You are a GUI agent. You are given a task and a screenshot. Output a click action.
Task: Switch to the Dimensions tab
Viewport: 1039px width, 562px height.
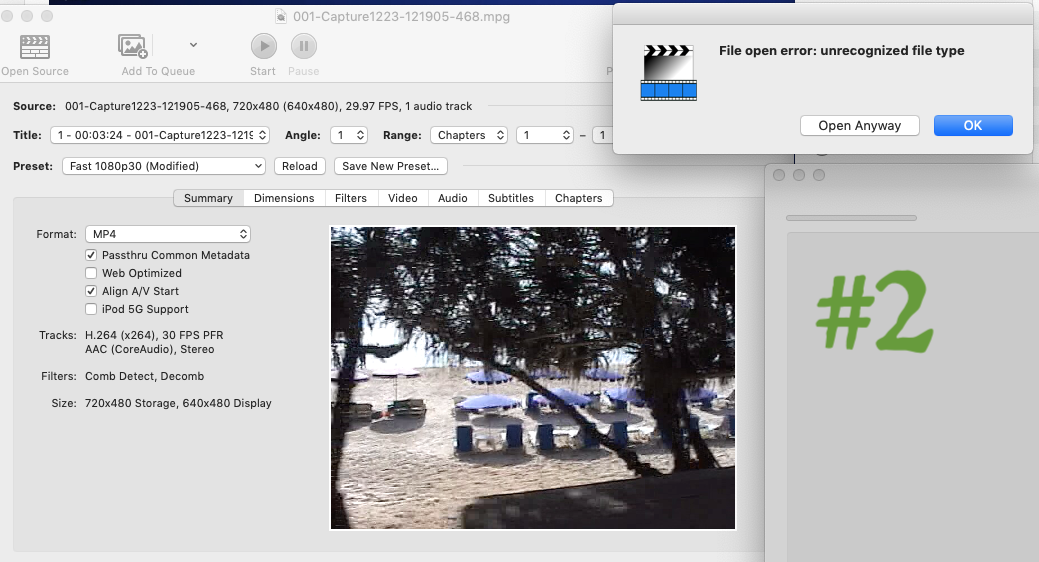point(284,198)
